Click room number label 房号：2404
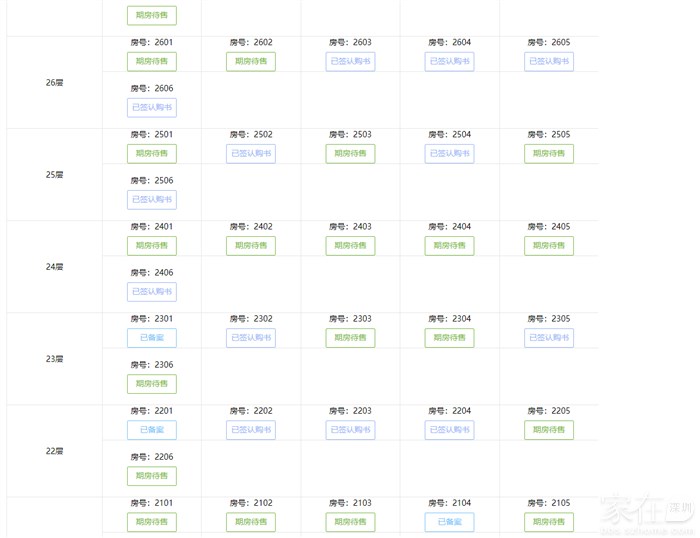Viewport: 700px width, 538px height. pos(450,227)
